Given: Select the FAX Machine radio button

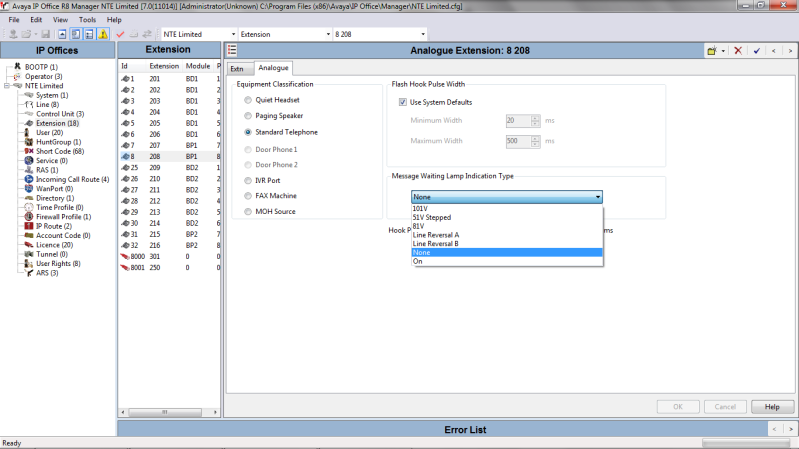Looking at the screenshot, I should coord(248,196).
